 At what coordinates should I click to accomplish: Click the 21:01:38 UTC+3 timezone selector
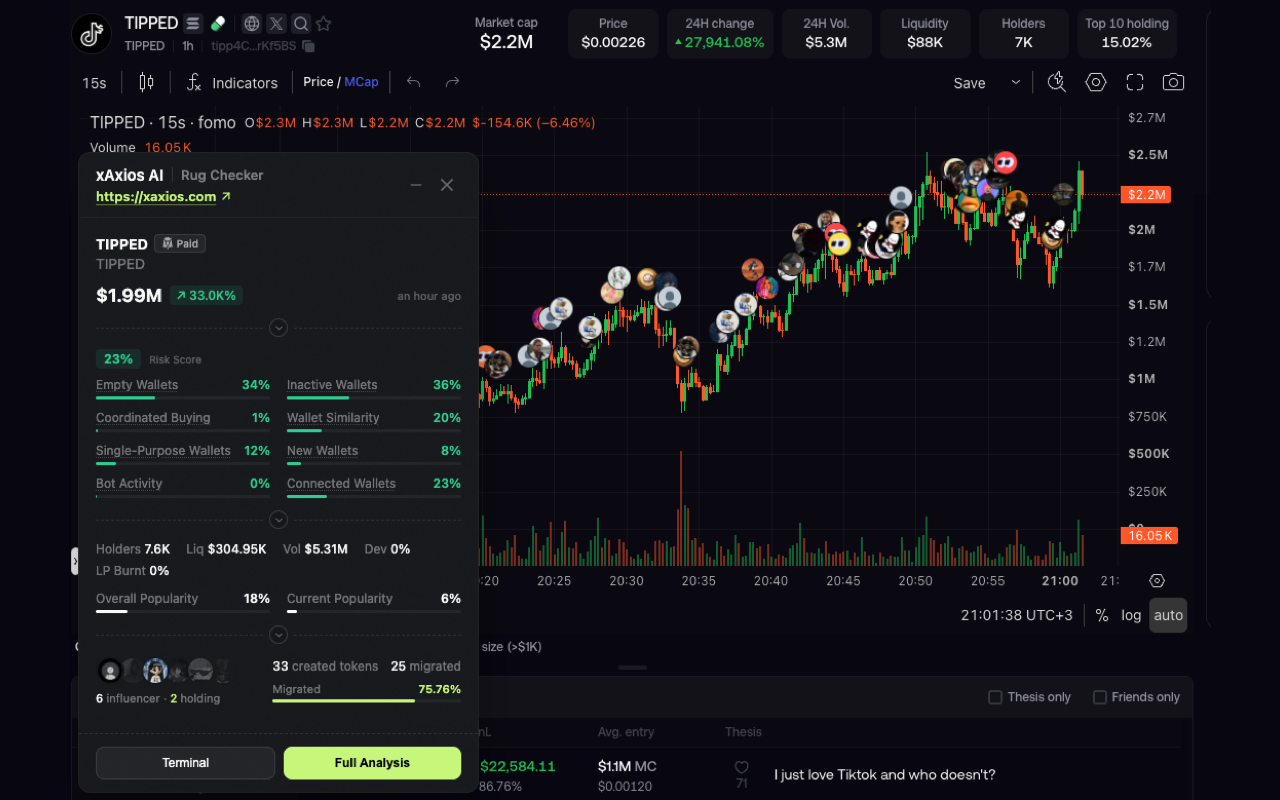point(1017,615)
